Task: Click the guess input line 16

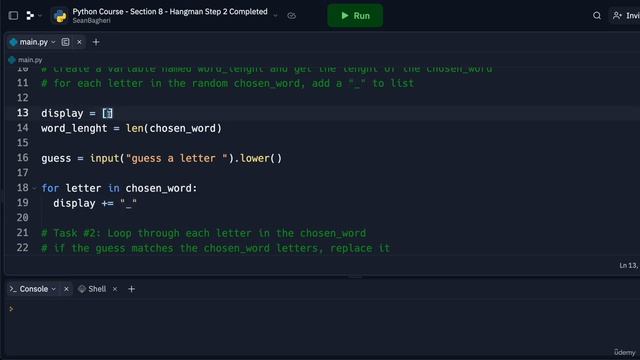Action: (162, 158)
